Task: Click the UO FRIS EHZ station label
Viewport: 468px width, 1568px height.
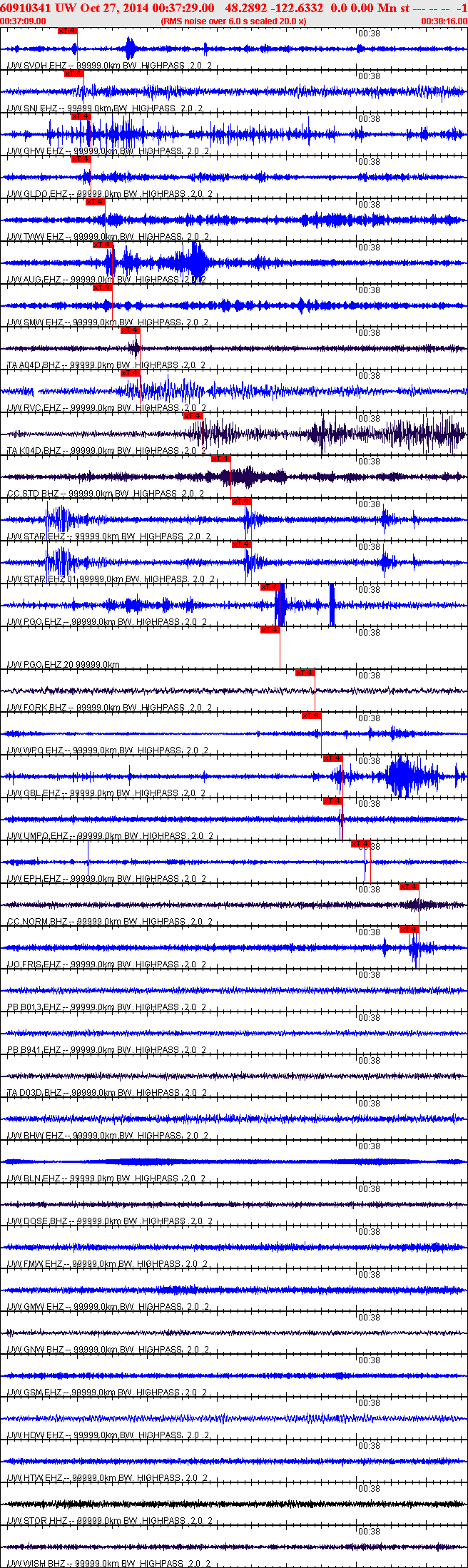Action: tap(106, 964)
